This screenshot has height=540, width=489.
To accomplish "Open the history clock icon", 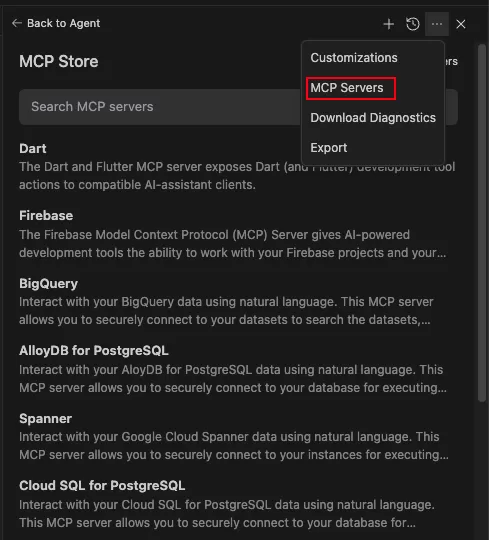I will tap(413, 24).
